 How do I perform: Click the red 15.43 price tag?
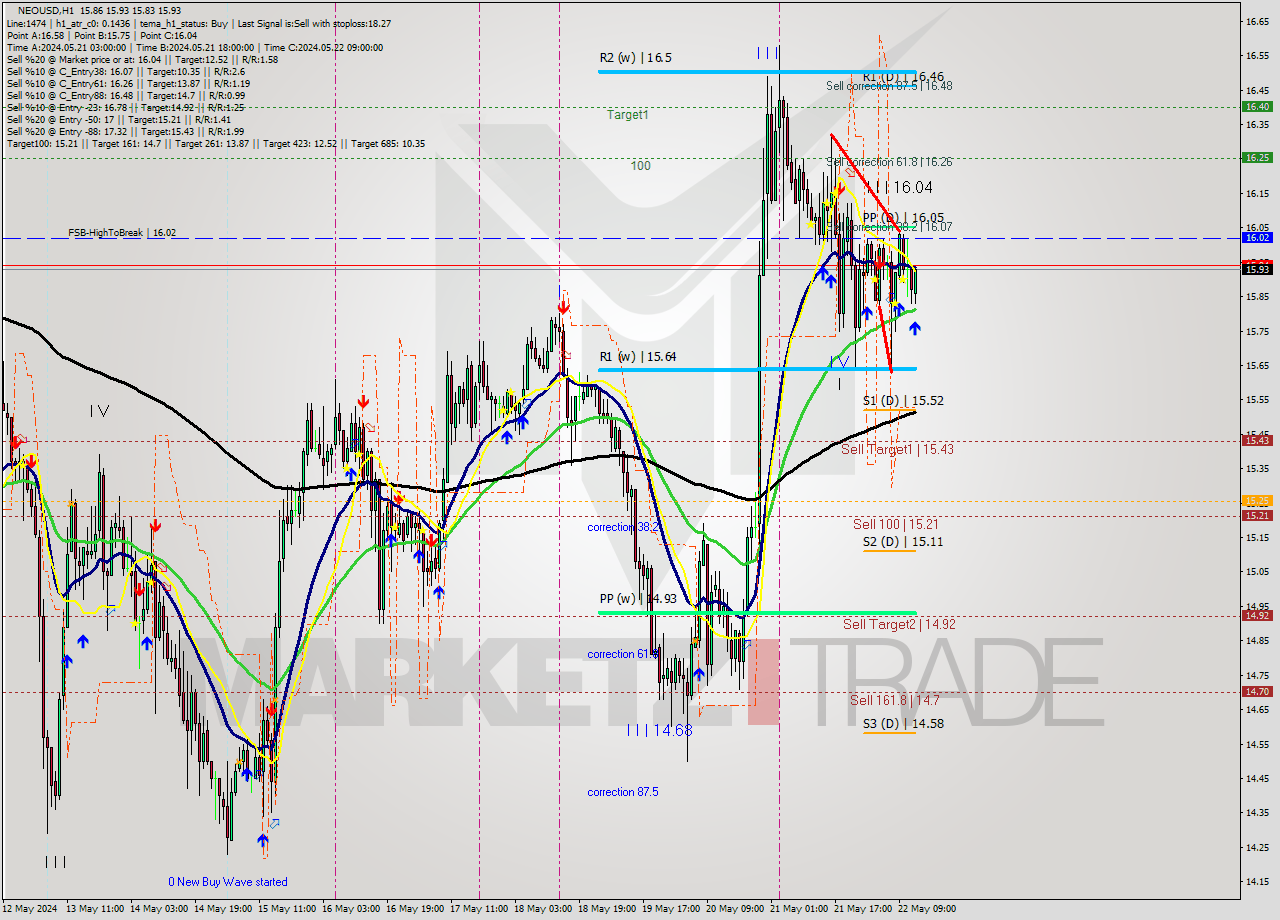point(1257,440)
